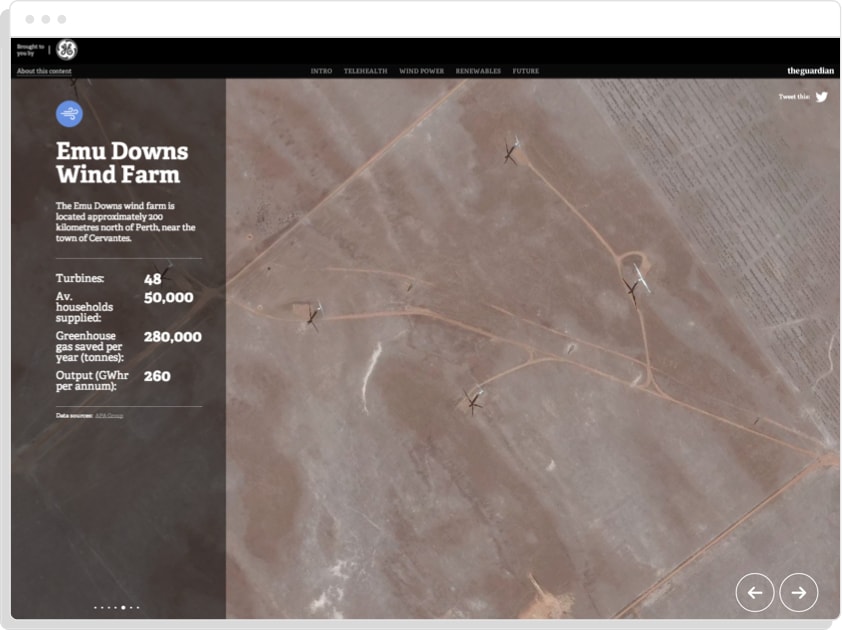
Task: Navigate to the TELEHEALTH section
Action: click(x=365, y=71)
